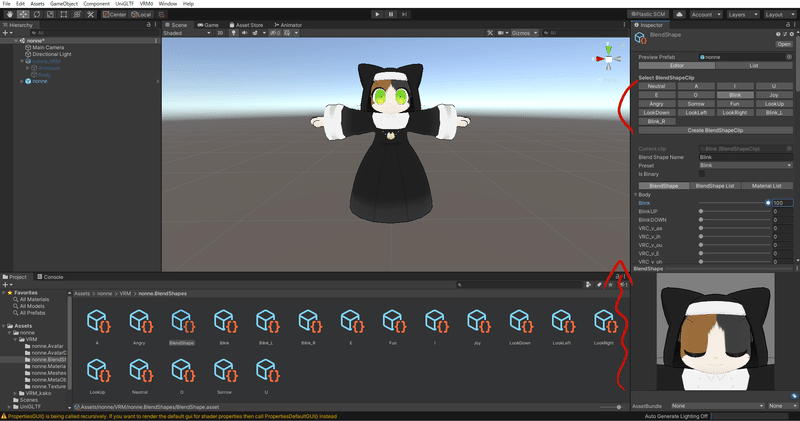Select the Scale tool
800x421 pixels.
tap(50, 14)
